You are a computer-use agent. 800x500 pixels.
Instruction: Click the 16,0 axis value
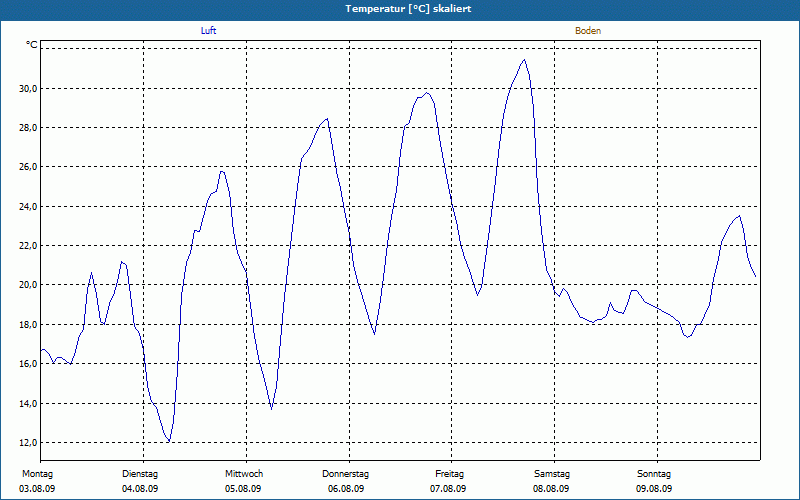click(29, 364)
